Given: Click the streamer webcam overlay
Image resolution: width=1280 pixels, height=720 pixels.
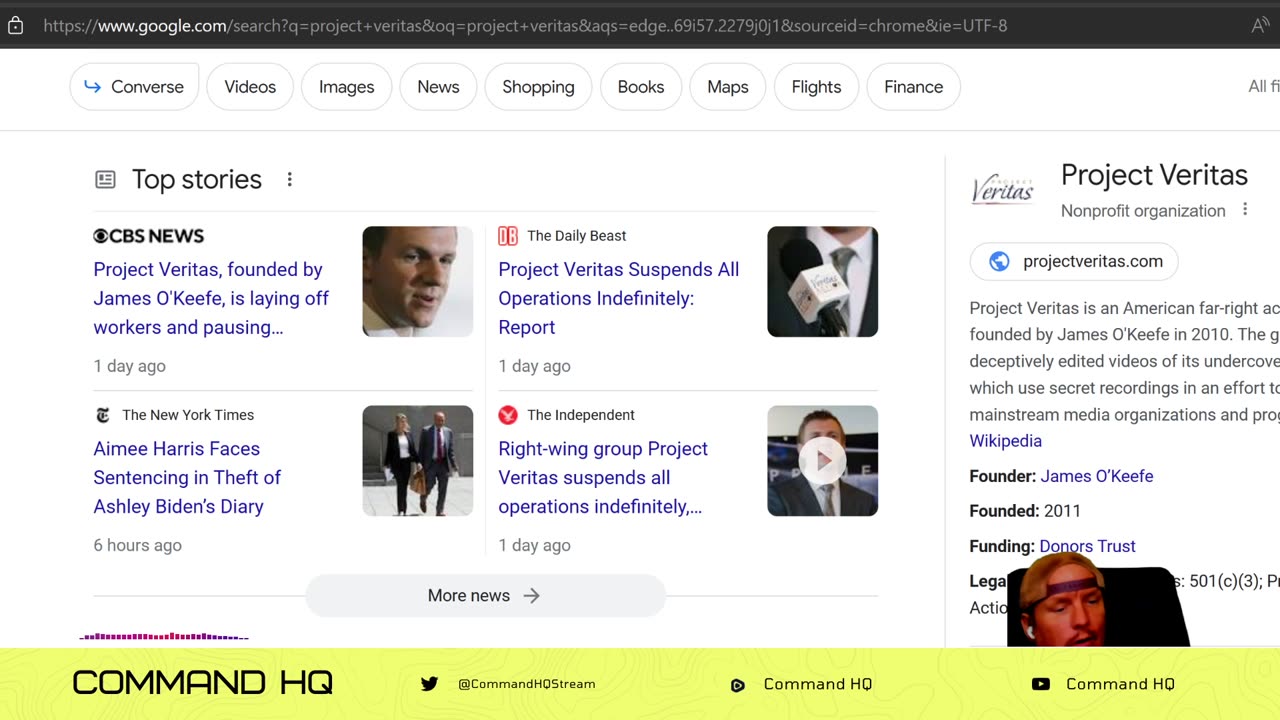Looking at the screenshot, I should tap(1097, 600).
